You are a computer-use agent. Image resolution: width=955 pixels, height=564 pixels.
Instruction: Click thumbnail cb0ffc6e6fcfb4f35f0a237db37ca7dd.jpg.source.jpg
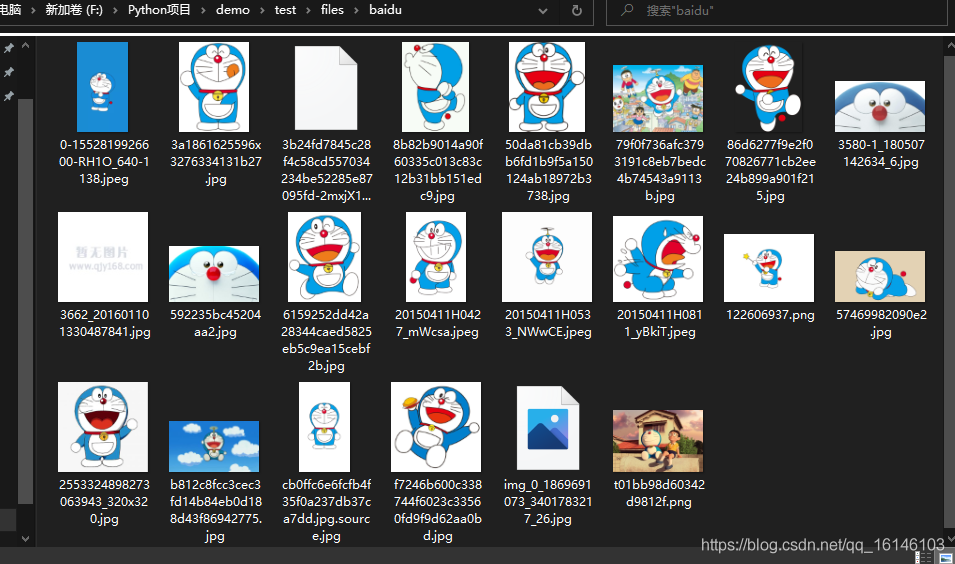click(x=325, y=426)
